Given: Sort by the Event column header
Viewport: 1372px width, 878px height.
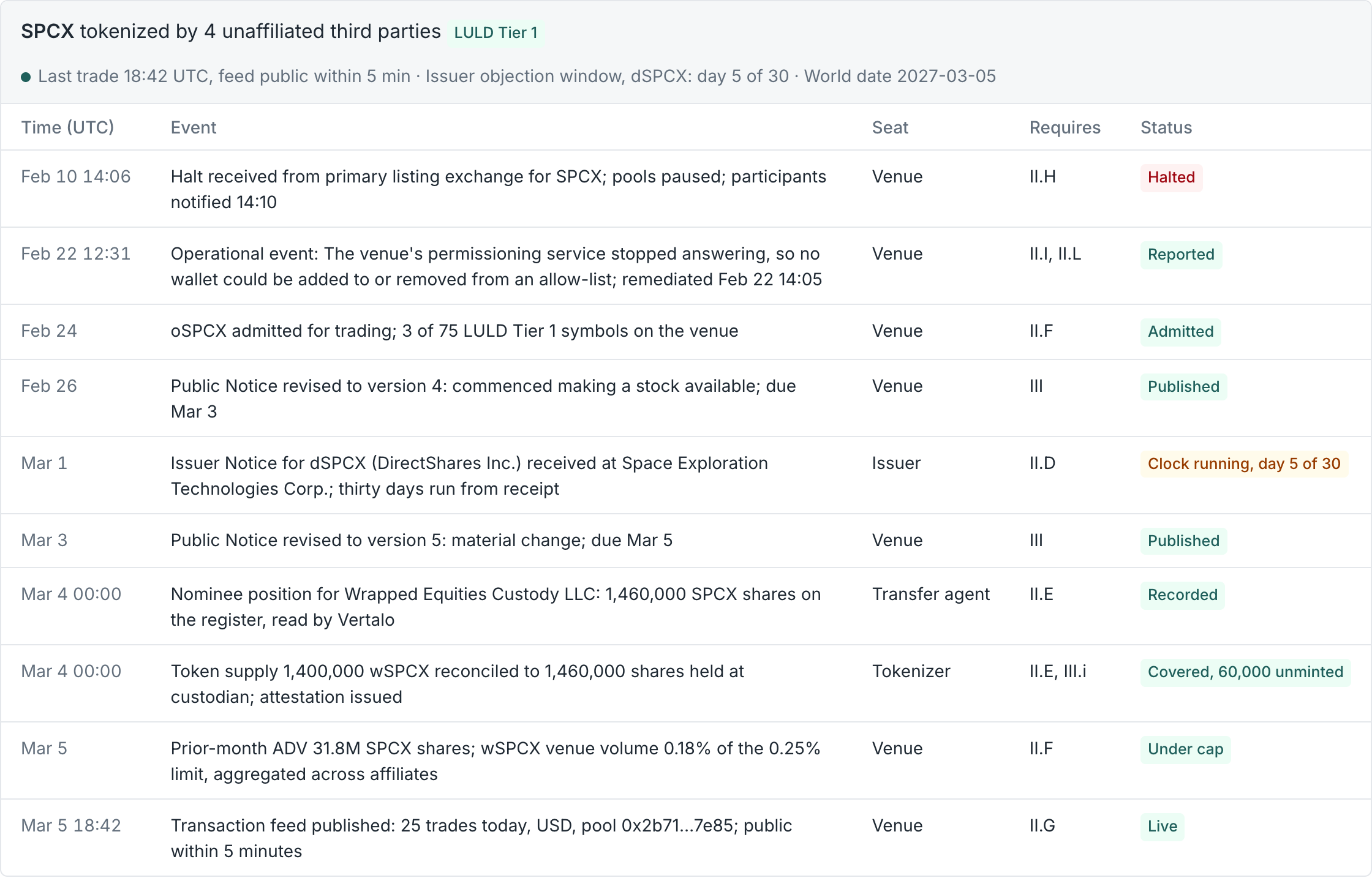Looking at the screenshot, I should coord(194,127).
